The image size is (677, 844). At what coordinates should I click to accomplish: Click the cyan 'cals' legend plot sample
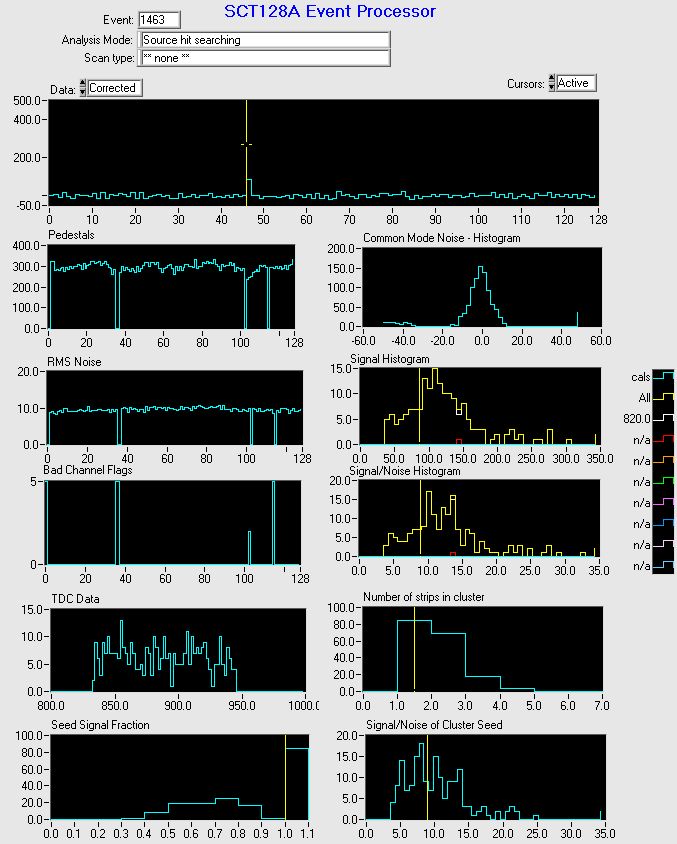click(665, 376)
